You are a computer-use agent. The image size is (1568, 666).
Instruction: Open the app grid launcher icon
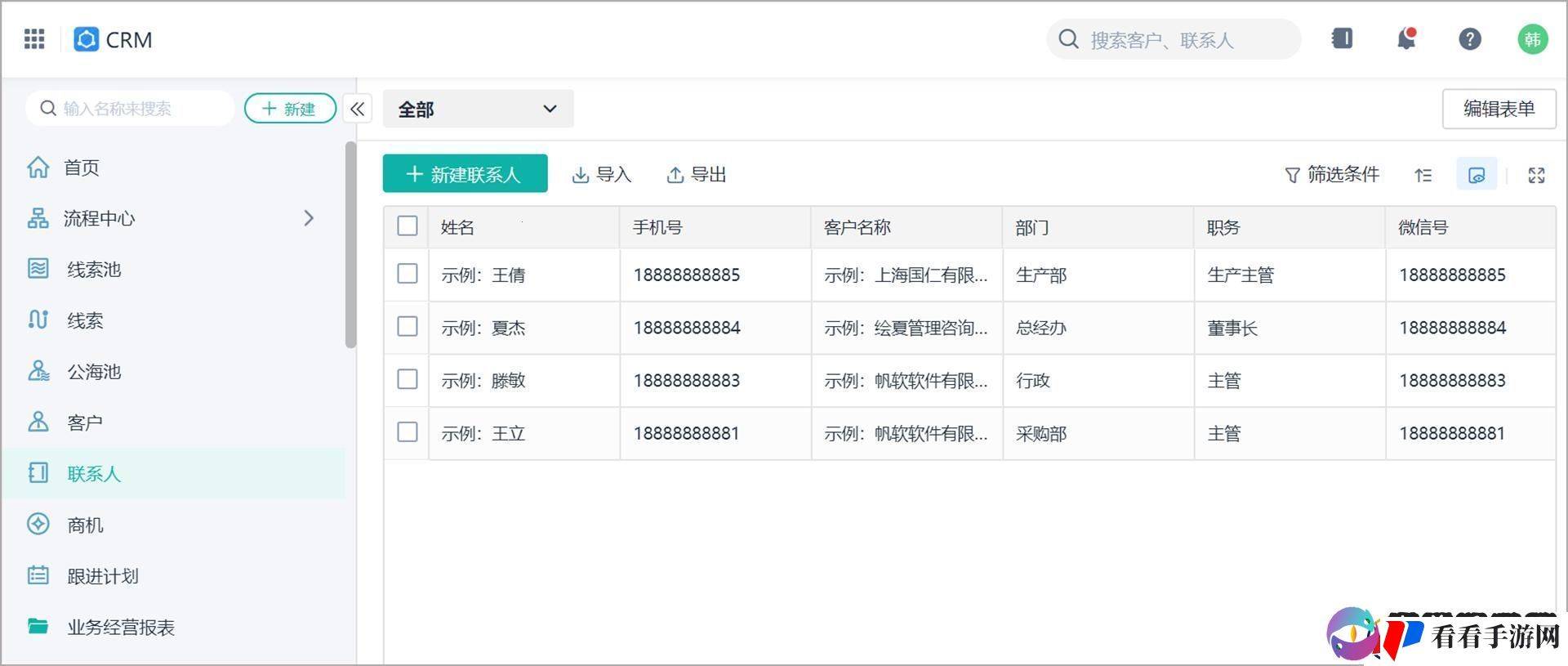coord(34,39)
